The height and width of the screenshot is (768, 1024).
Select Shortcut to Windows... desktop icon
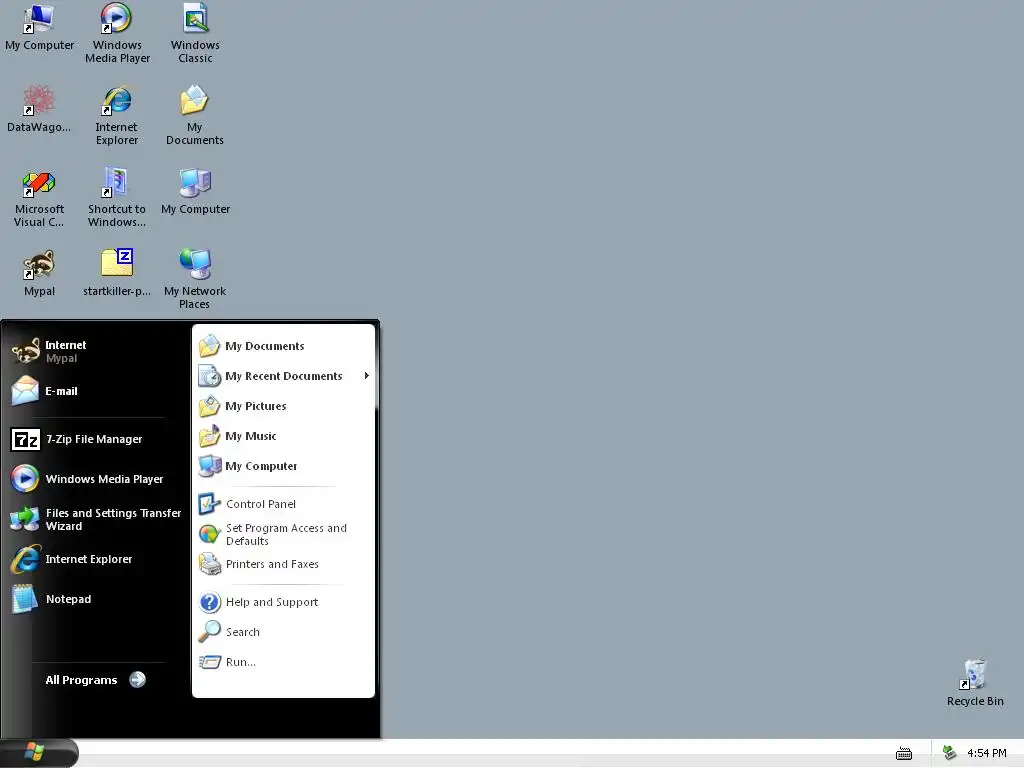[117, 197]
